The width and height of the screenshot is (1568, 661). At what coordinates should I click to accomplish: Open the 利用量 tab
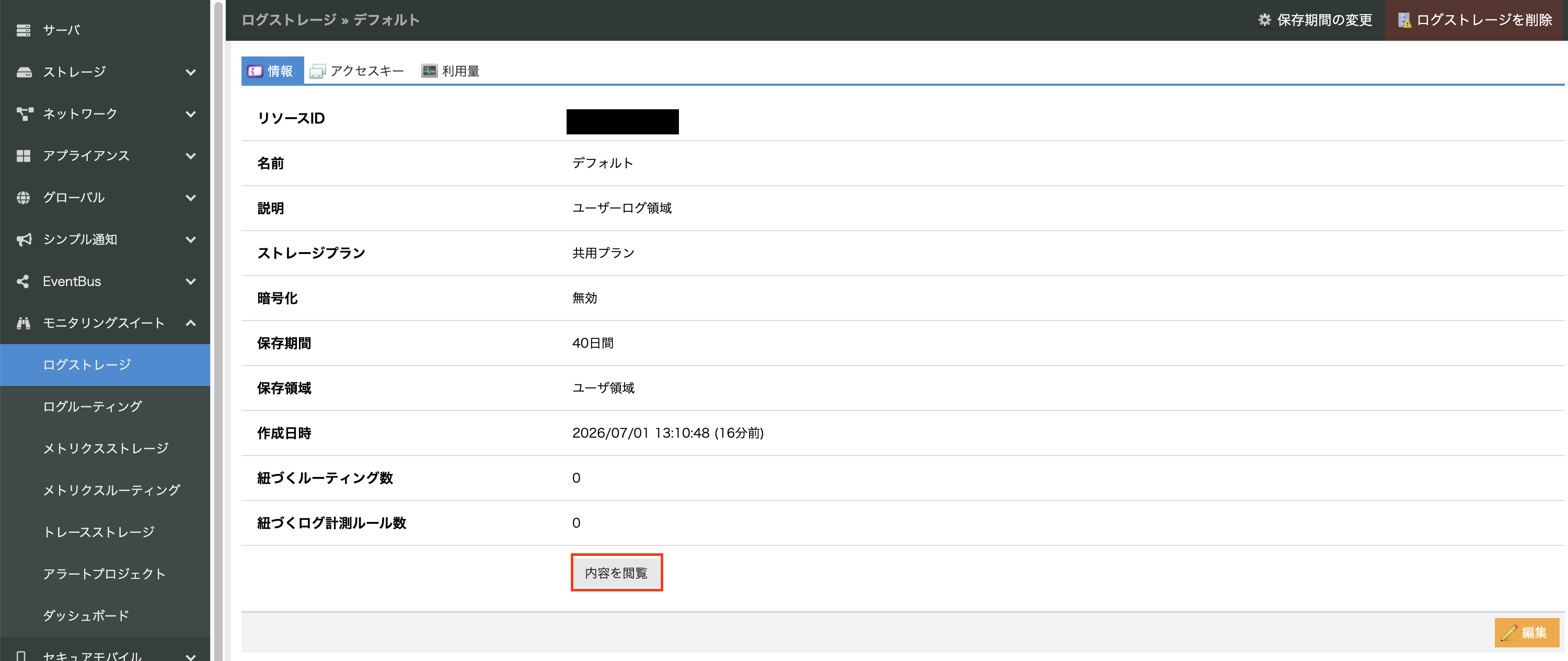pos(451,71)
